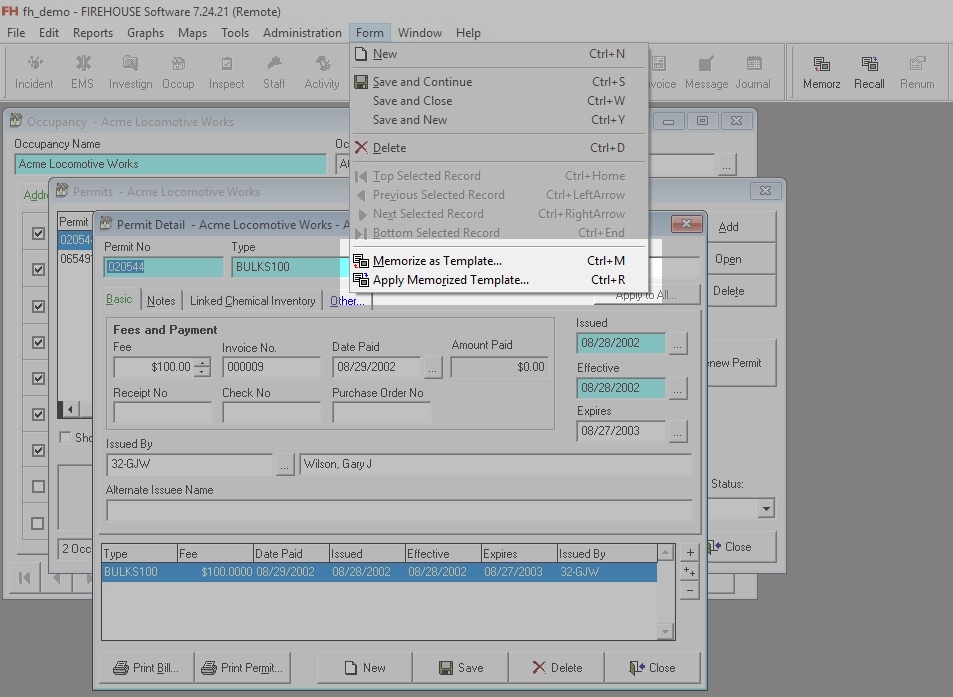
Task: Open the Reports menu
Action: pyautogui.click(x=93, y=33)
